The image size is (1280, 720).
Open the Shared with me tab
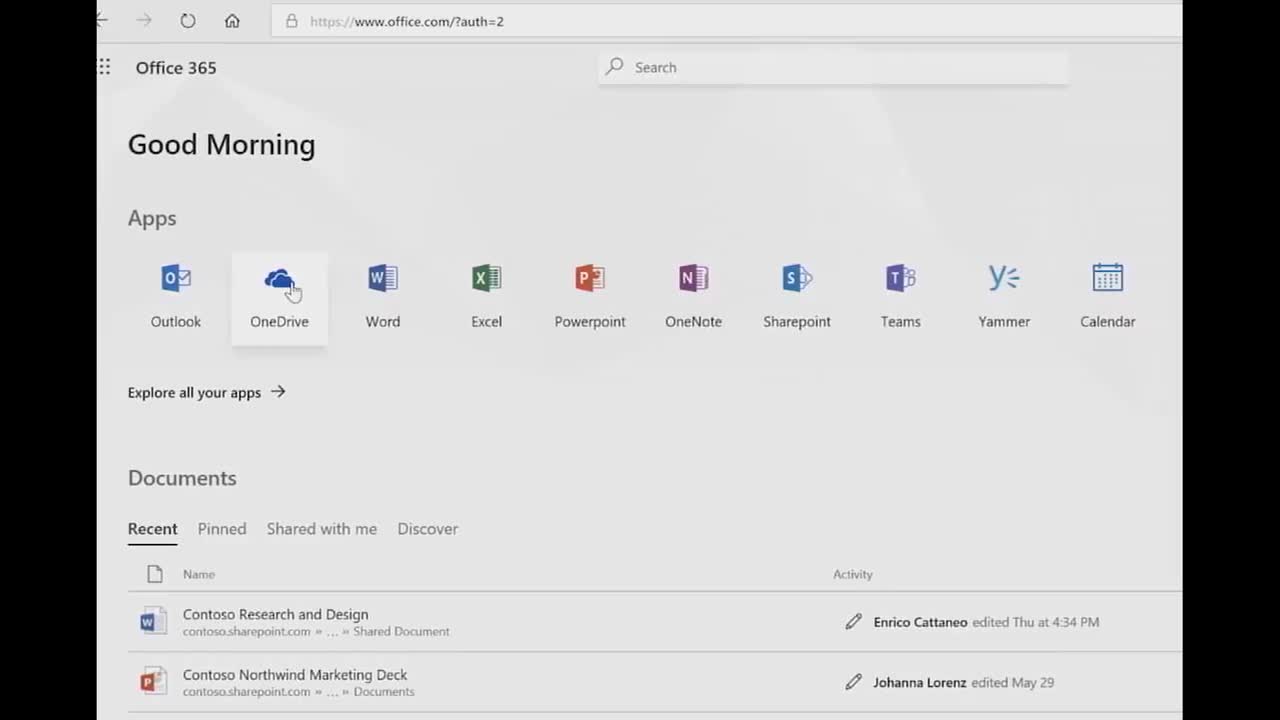point(321,529)
